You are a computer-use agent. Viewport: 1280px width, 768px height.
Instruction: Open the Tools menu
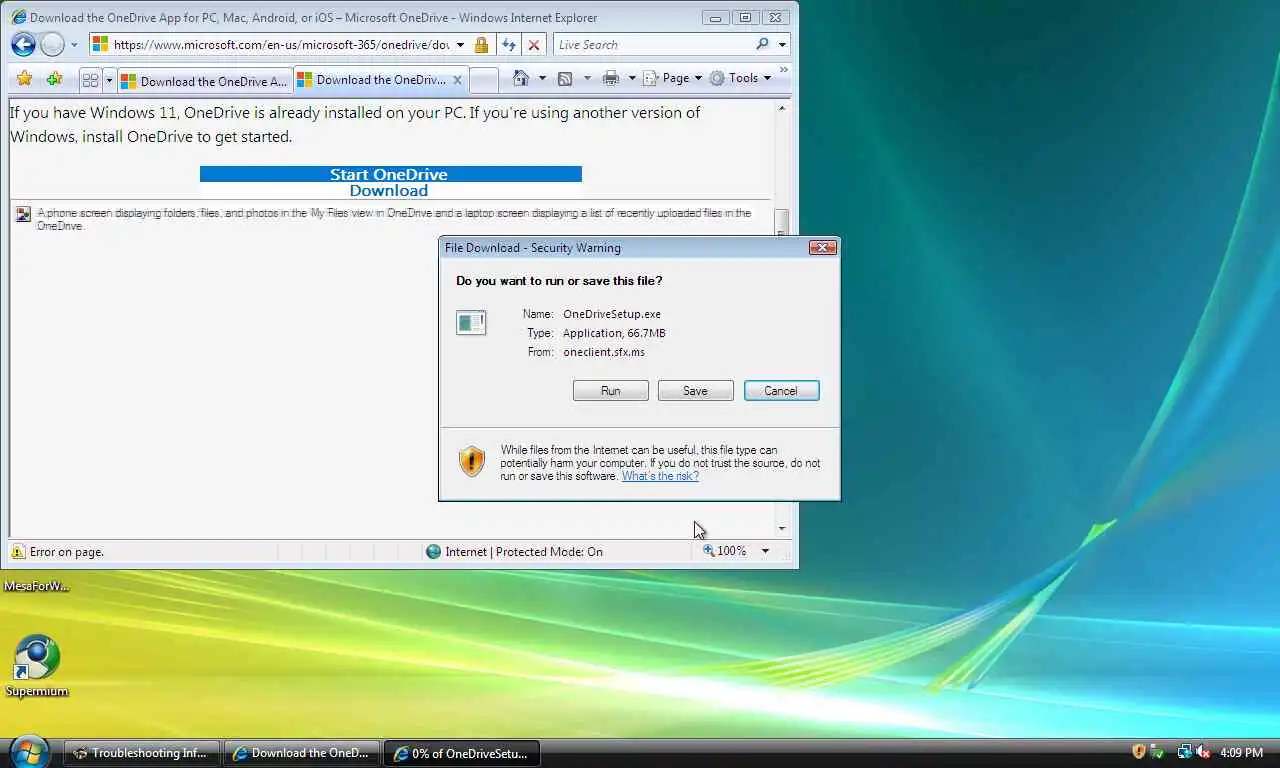tap(740, 78)
